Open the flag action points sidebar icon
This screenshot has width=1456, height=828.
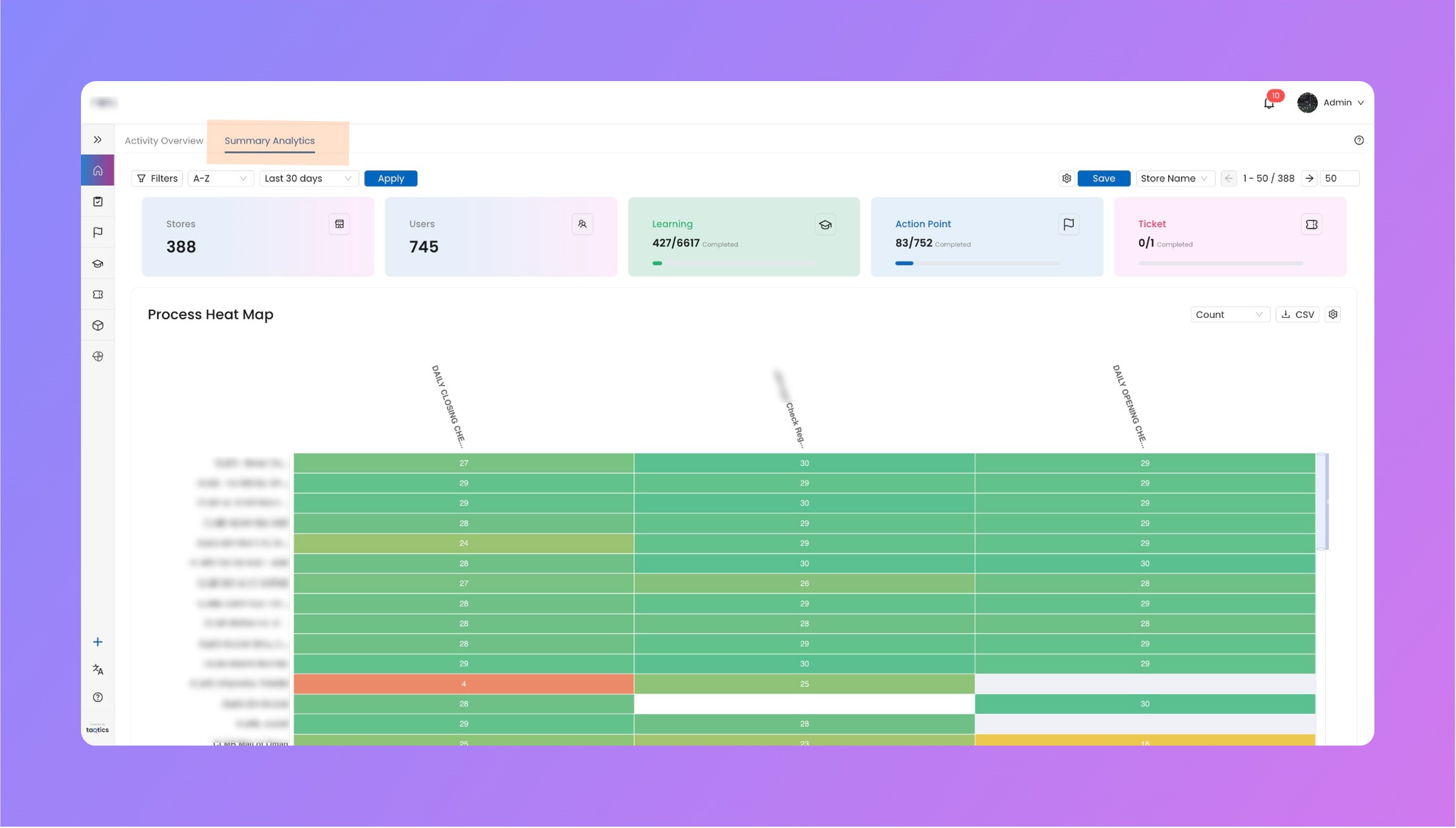(98, 233)
